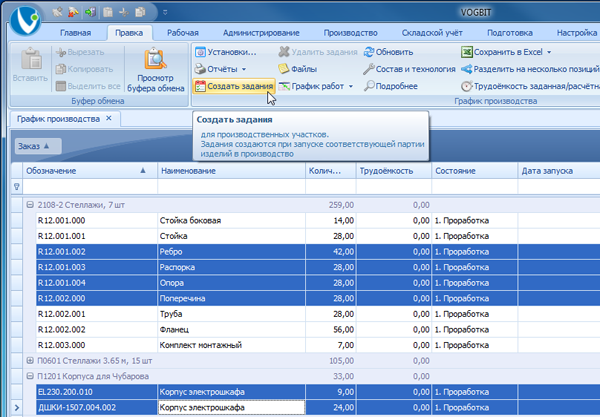Expand the П0601 Стеллажи 3.65 м group

coord(29,361)
